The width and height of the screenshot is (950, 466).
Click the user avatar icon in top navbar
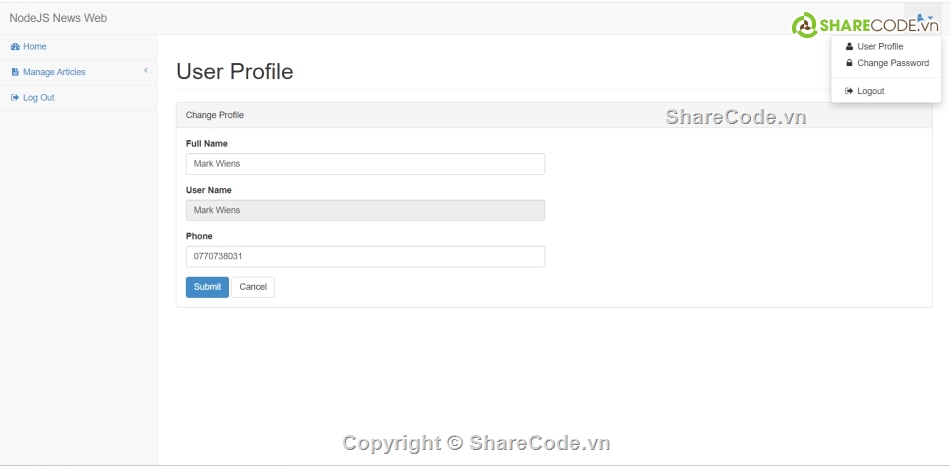click(x=919, y=18)
